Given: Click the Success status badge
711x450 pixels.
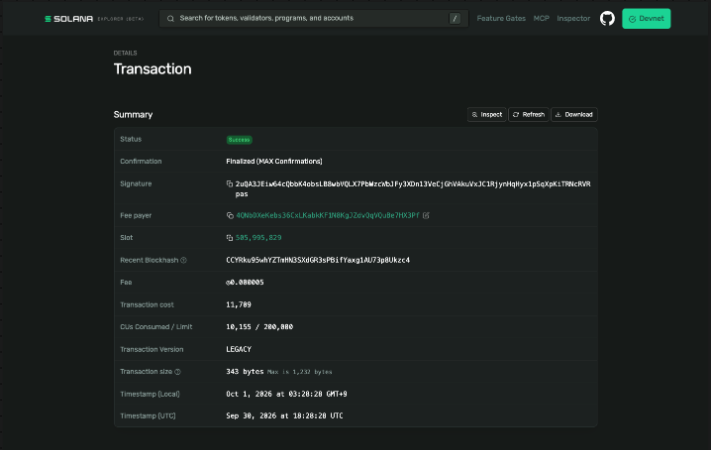Looking at the screenshot, I should [x=239, y=140].
